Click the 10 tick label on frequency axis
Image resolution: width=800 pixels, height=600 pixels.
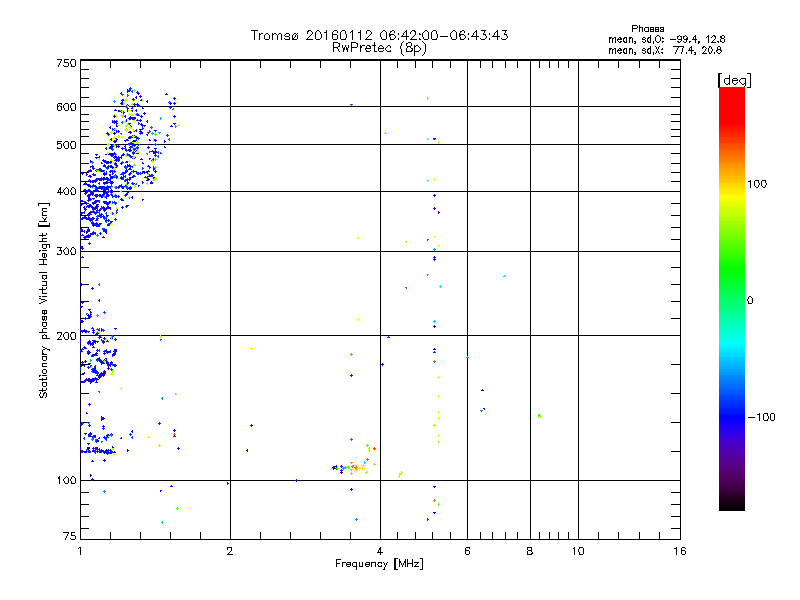(x=578, y=551)
